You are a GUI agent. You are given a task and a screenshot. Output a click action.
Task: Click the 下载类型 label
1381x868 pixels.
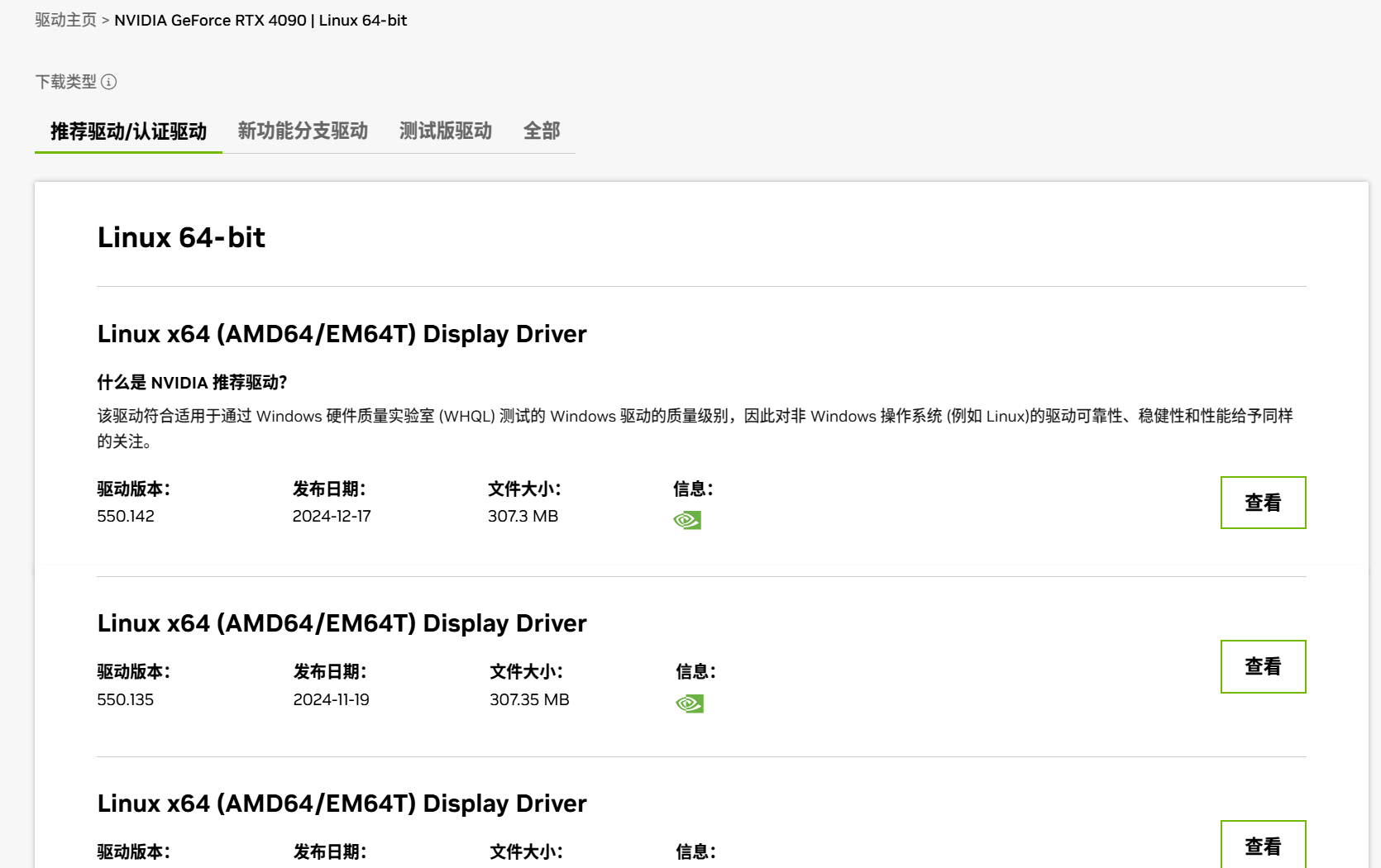coord(66,82)
